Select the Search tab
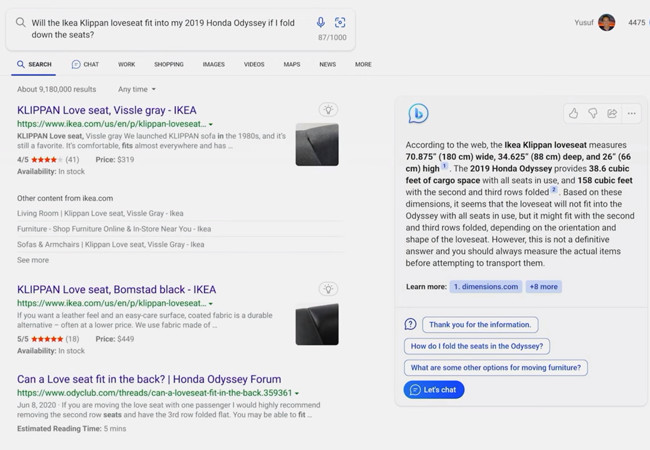Image resolution: width=650 pixels, height=450 pixels. coord(34,64)
